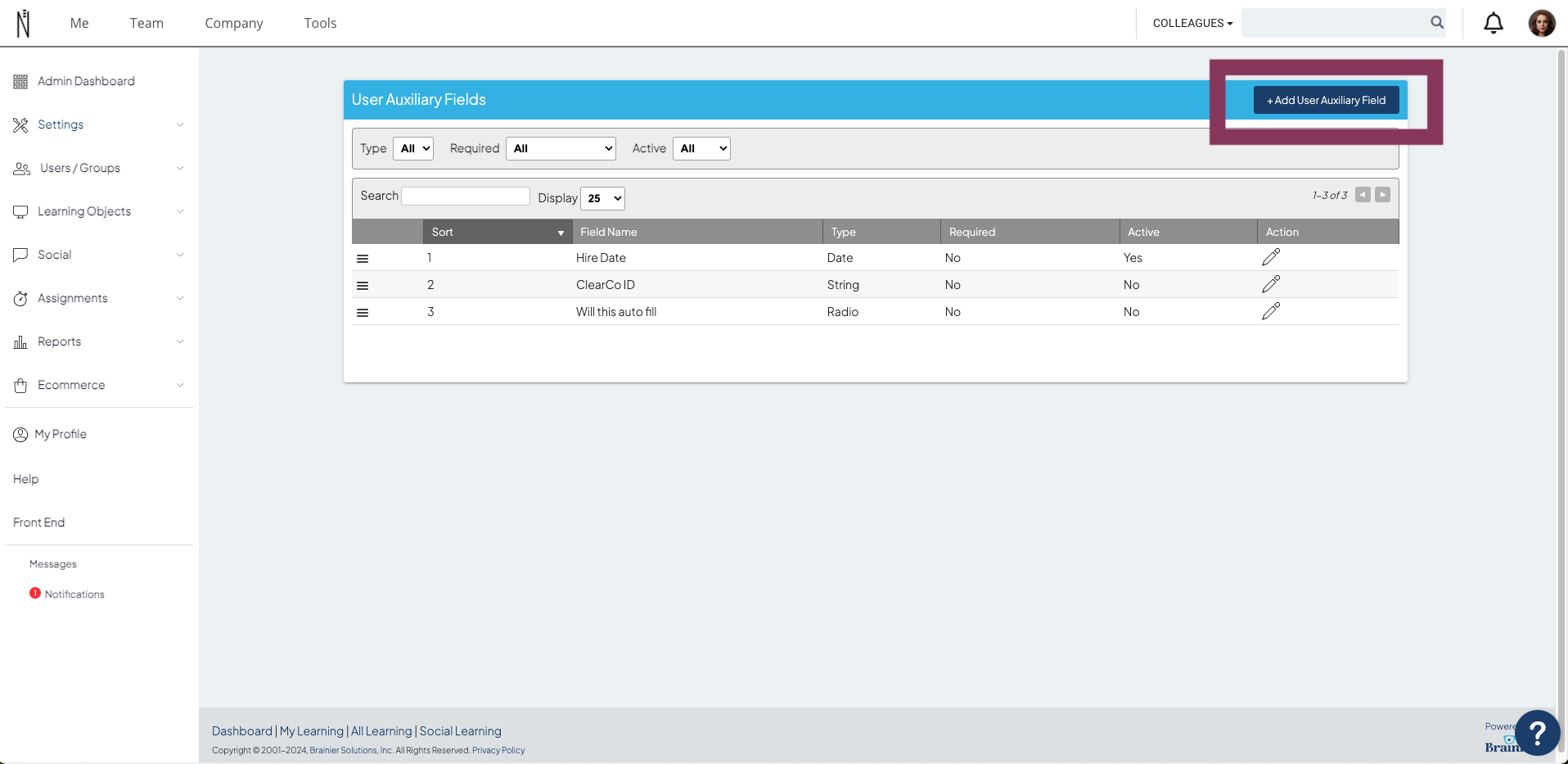The width and height of the screenshot is (1568, 764).
Task: Click the Type column header
Action: (x=881, y=232)
